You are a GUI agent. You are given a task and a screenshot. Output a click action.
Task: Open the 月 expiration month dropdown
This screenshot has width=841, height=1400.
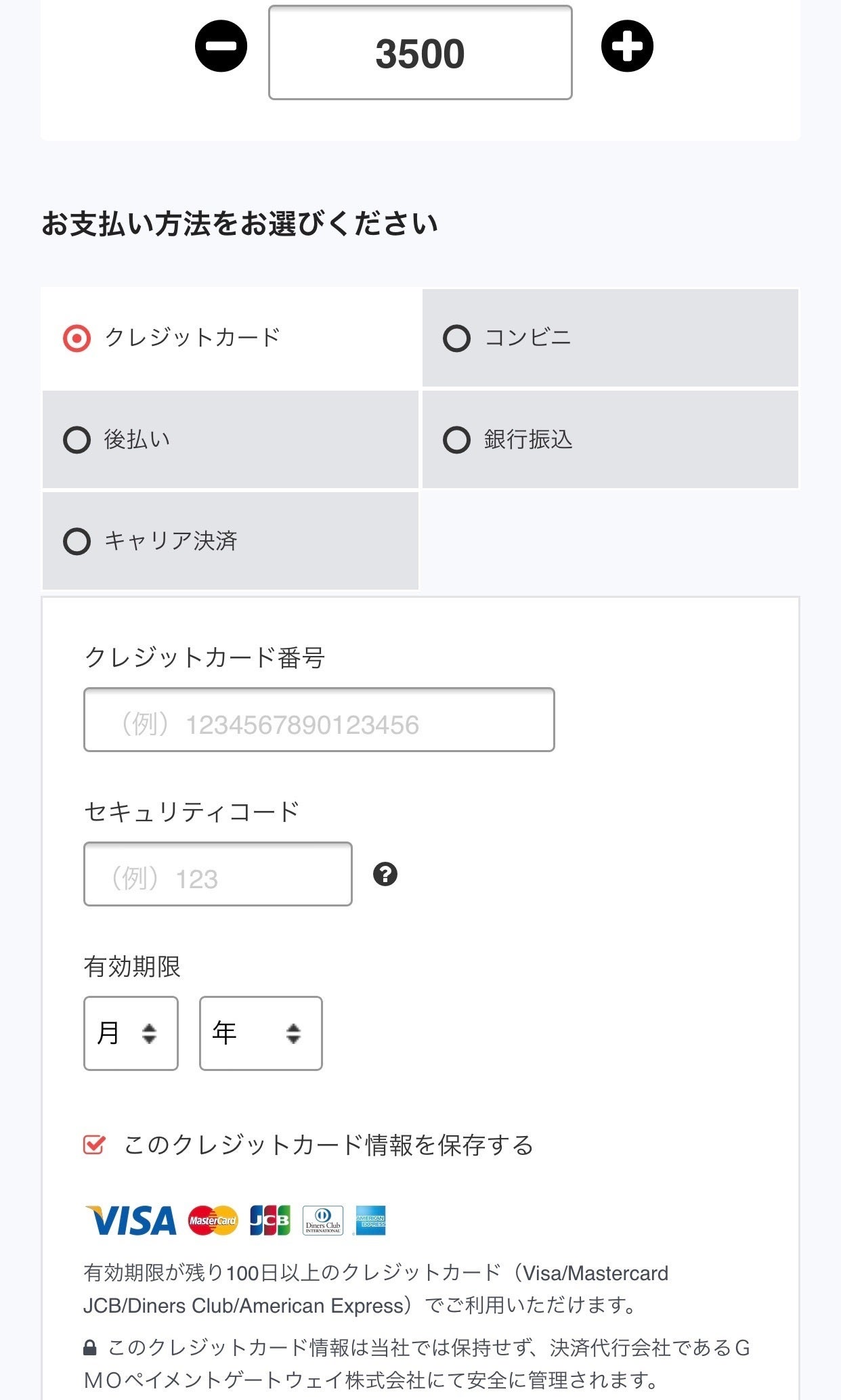(x=131, y=1033)
